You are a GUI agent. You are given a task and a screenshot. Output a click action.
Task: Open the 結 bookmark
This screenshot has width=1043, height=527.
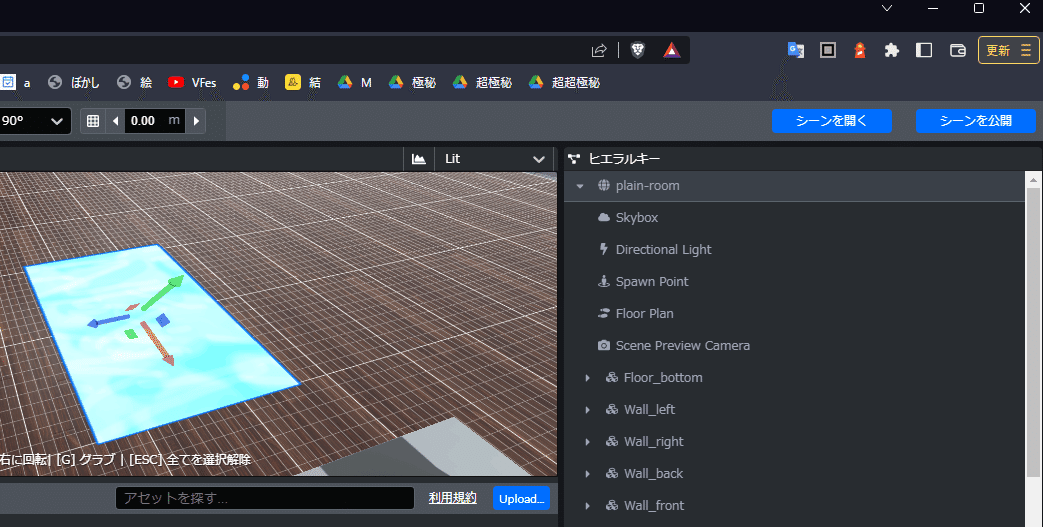[303, 83]
